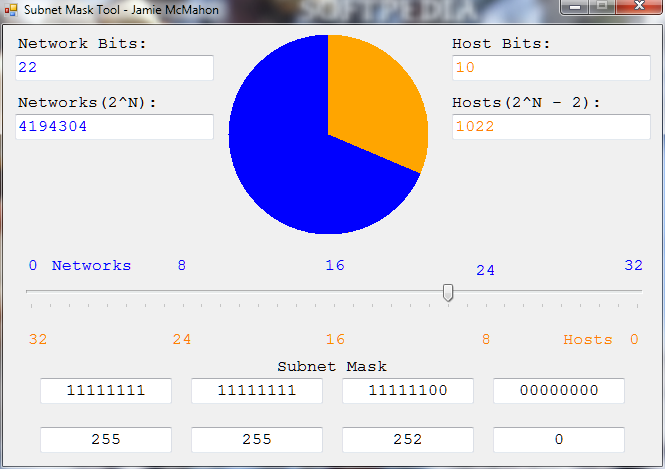This screenshot has width=665, height=469.
Task: Click the blue "Networks" scale label
Action: [92, 265]
